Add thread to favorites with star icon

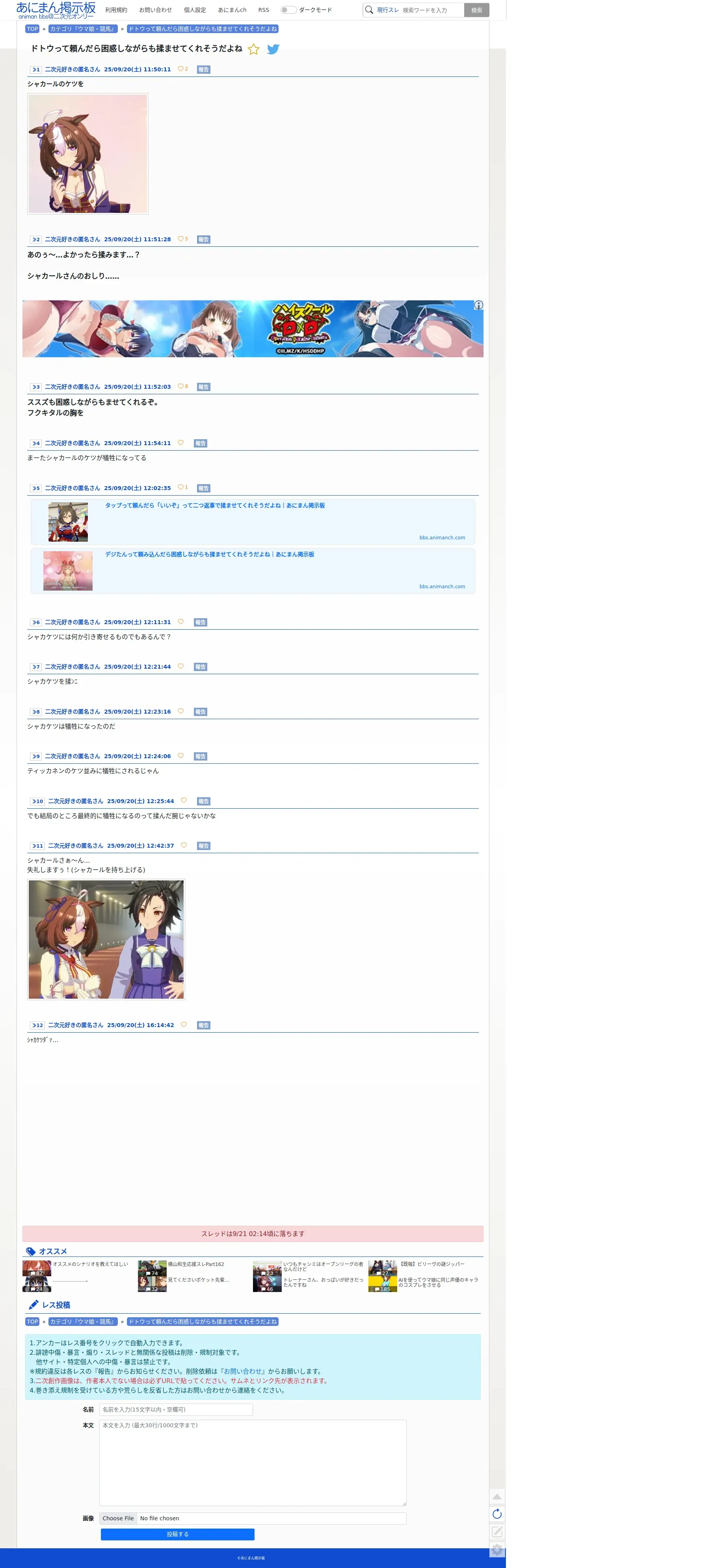[x=254, y=49]
